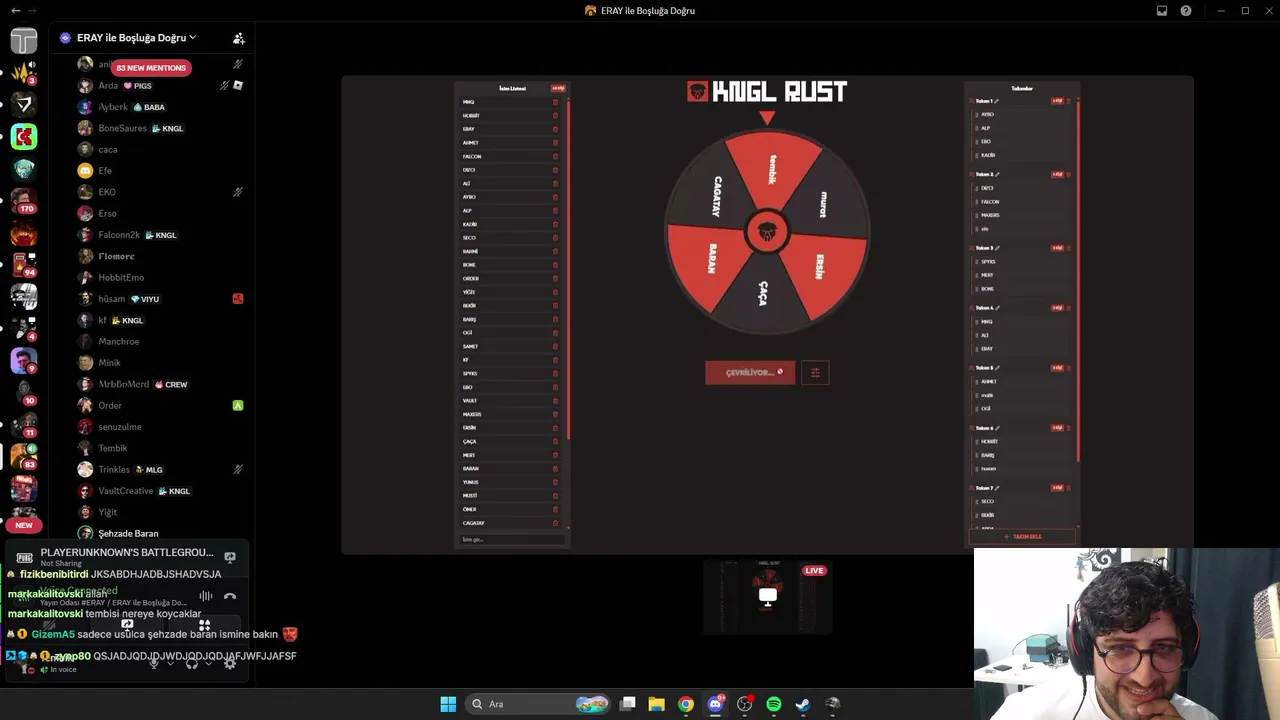Delete Takım 2 with its trash icon
Viewport: 1280px width, 720px height.
tap(1068, 174)
